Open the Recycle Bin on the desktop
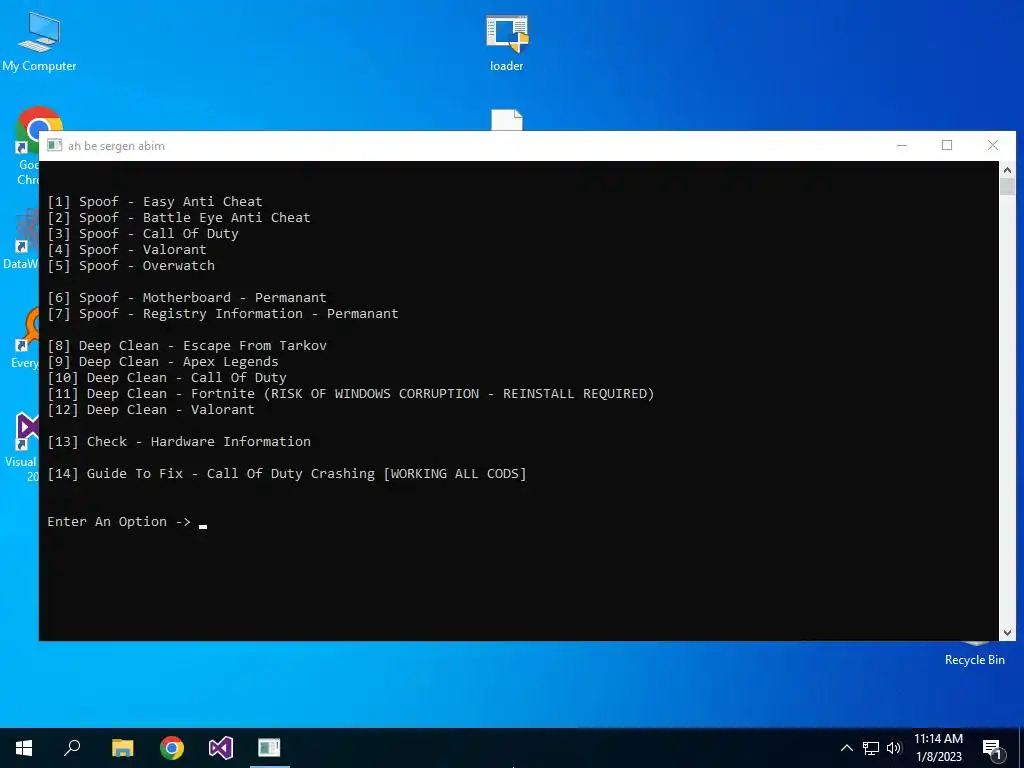The image size is (1024, 768). coord(974,655)
